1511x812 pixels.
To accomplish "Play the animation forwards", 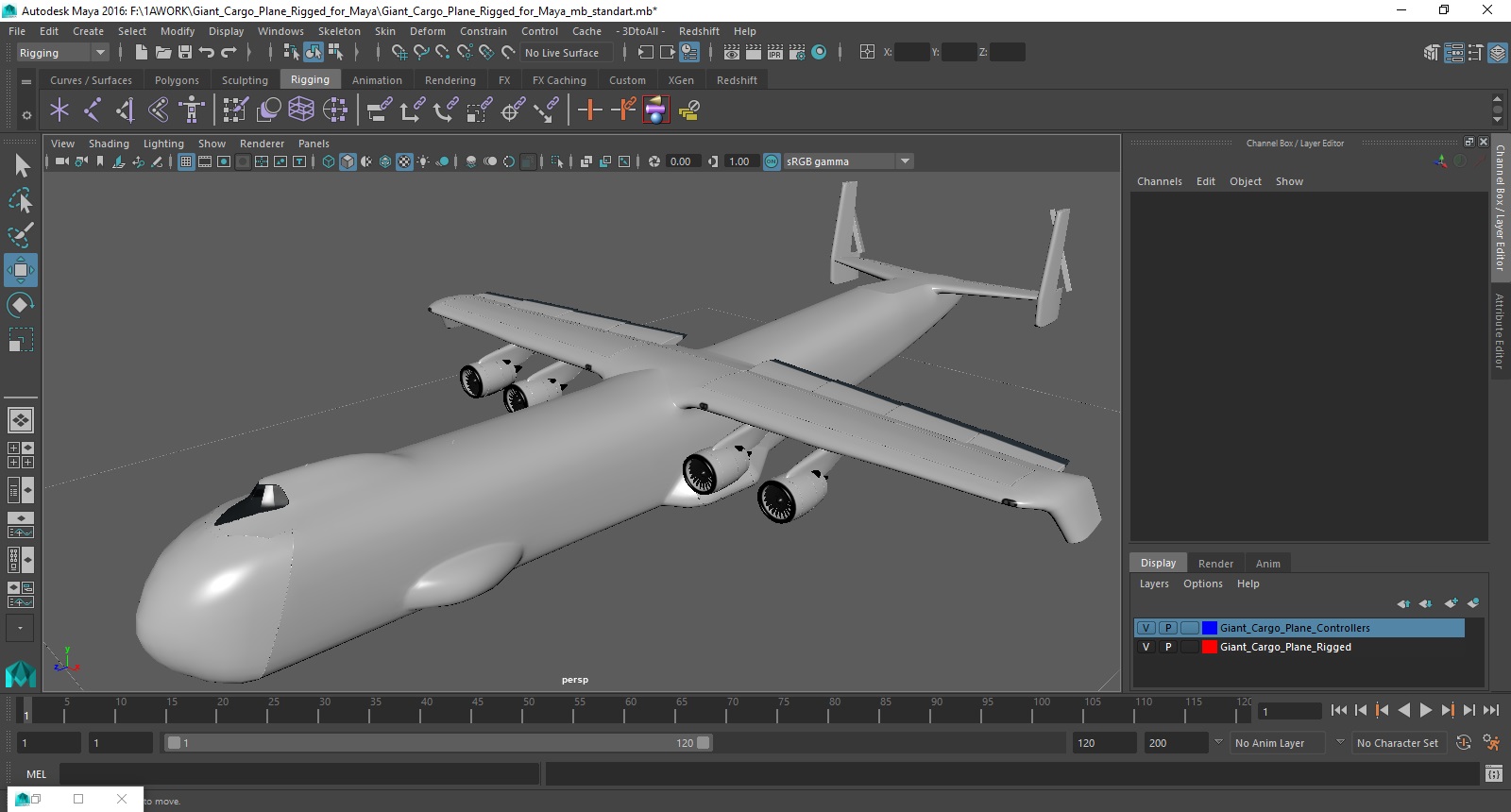I will click(x=1426, y=710).
